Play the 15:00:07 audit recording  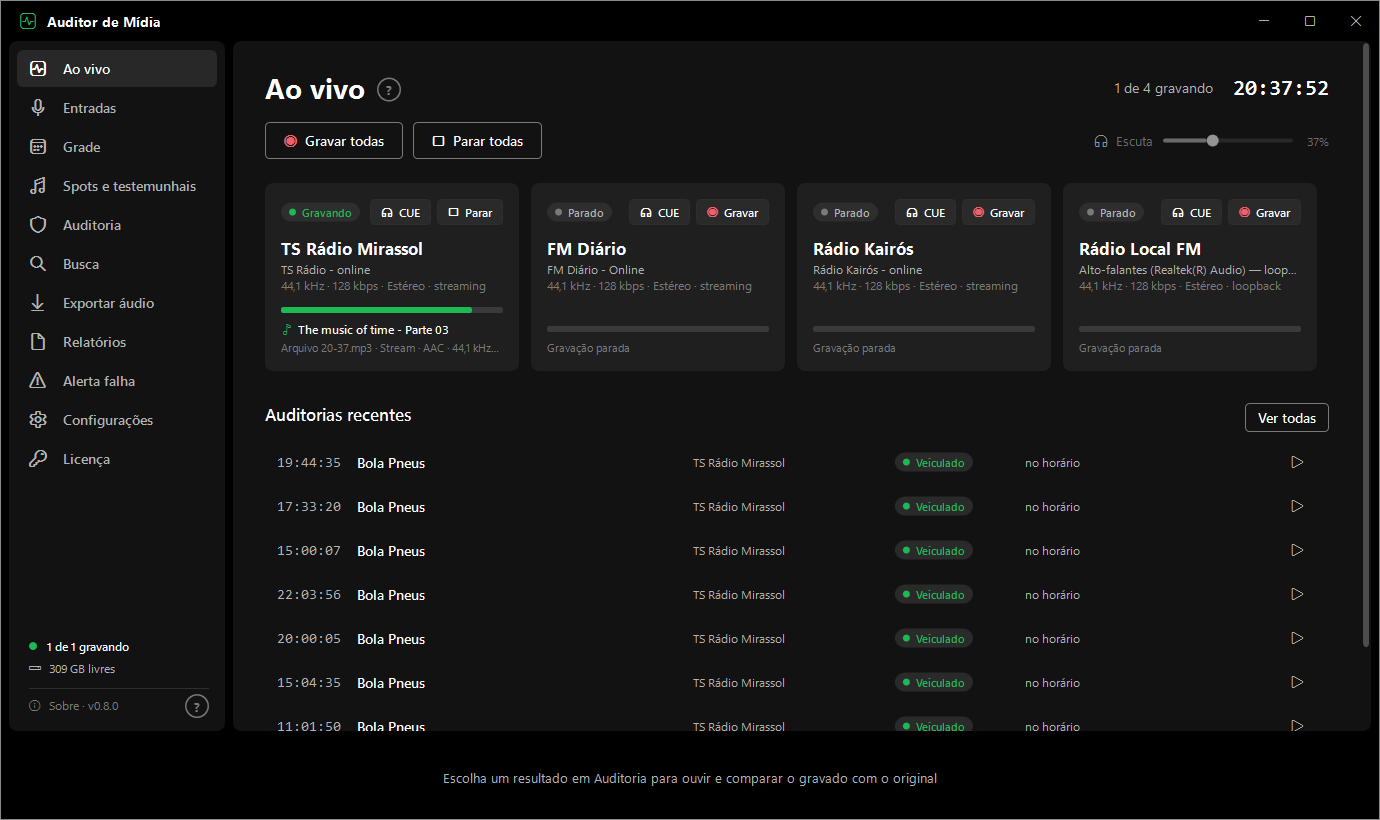pyautogui.click(x=1297, y=550)
